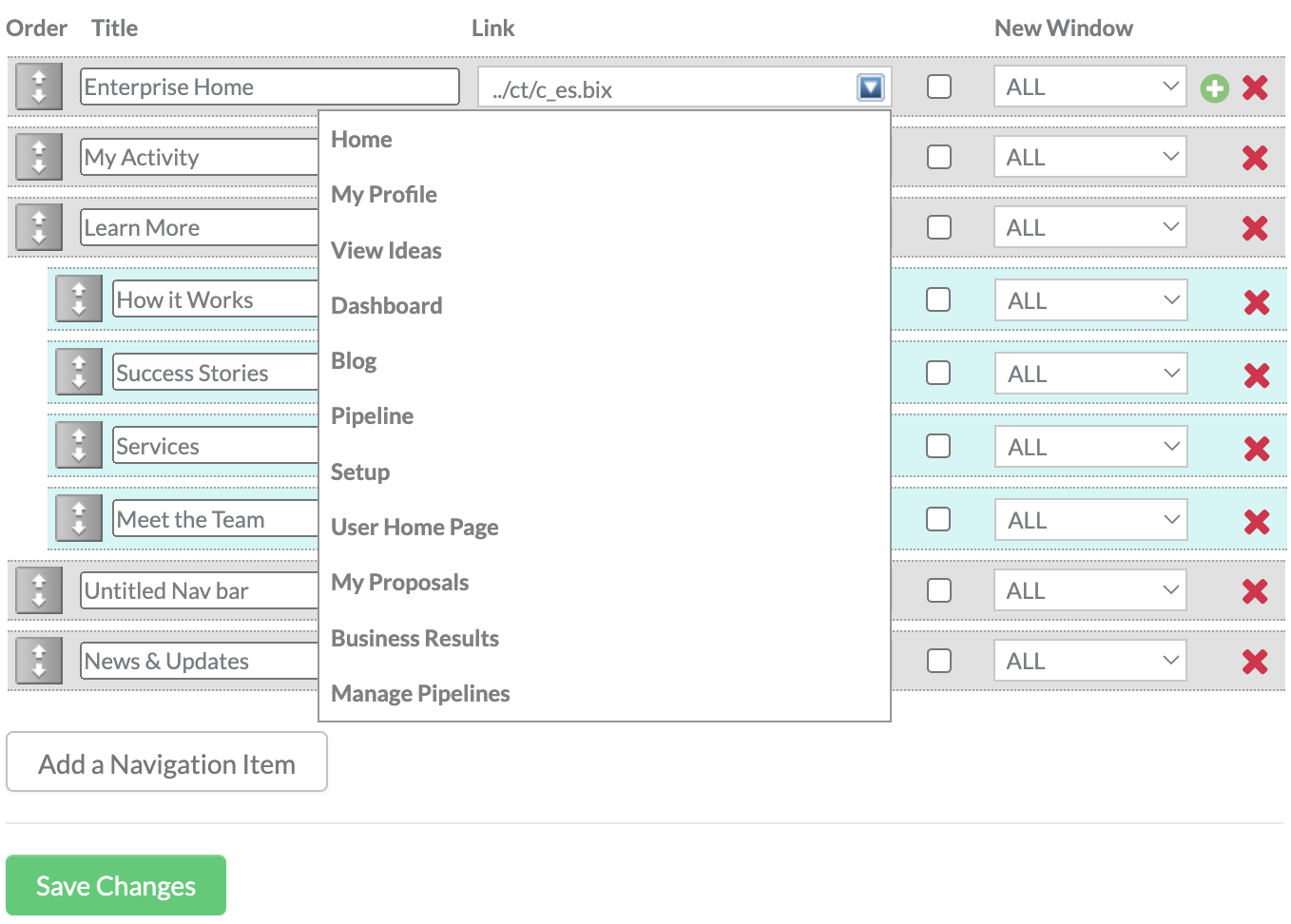Choose Dashboard in the link list
Screen dimensions: 1291x924
coord(387,306)
